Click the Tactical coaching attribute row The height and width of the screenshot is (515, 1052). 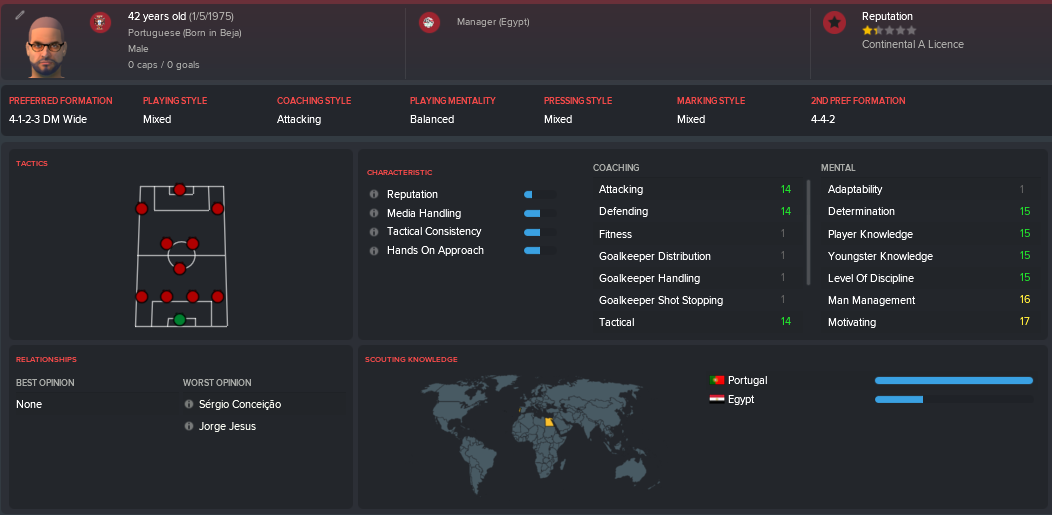click(698, 323)
